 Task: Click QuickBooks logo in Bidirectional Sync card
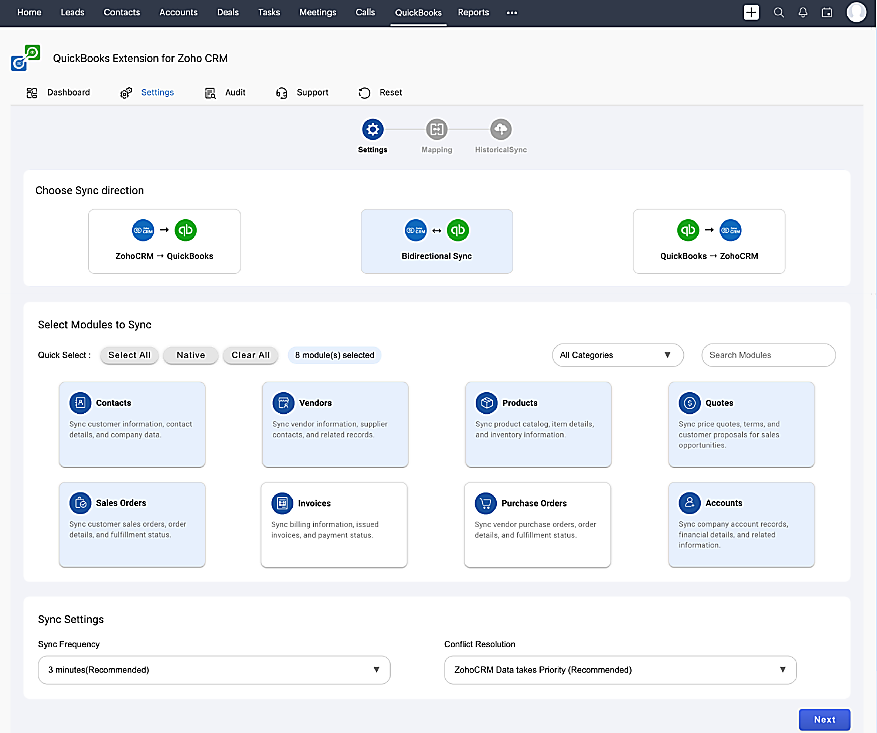(x=458, y=230)
